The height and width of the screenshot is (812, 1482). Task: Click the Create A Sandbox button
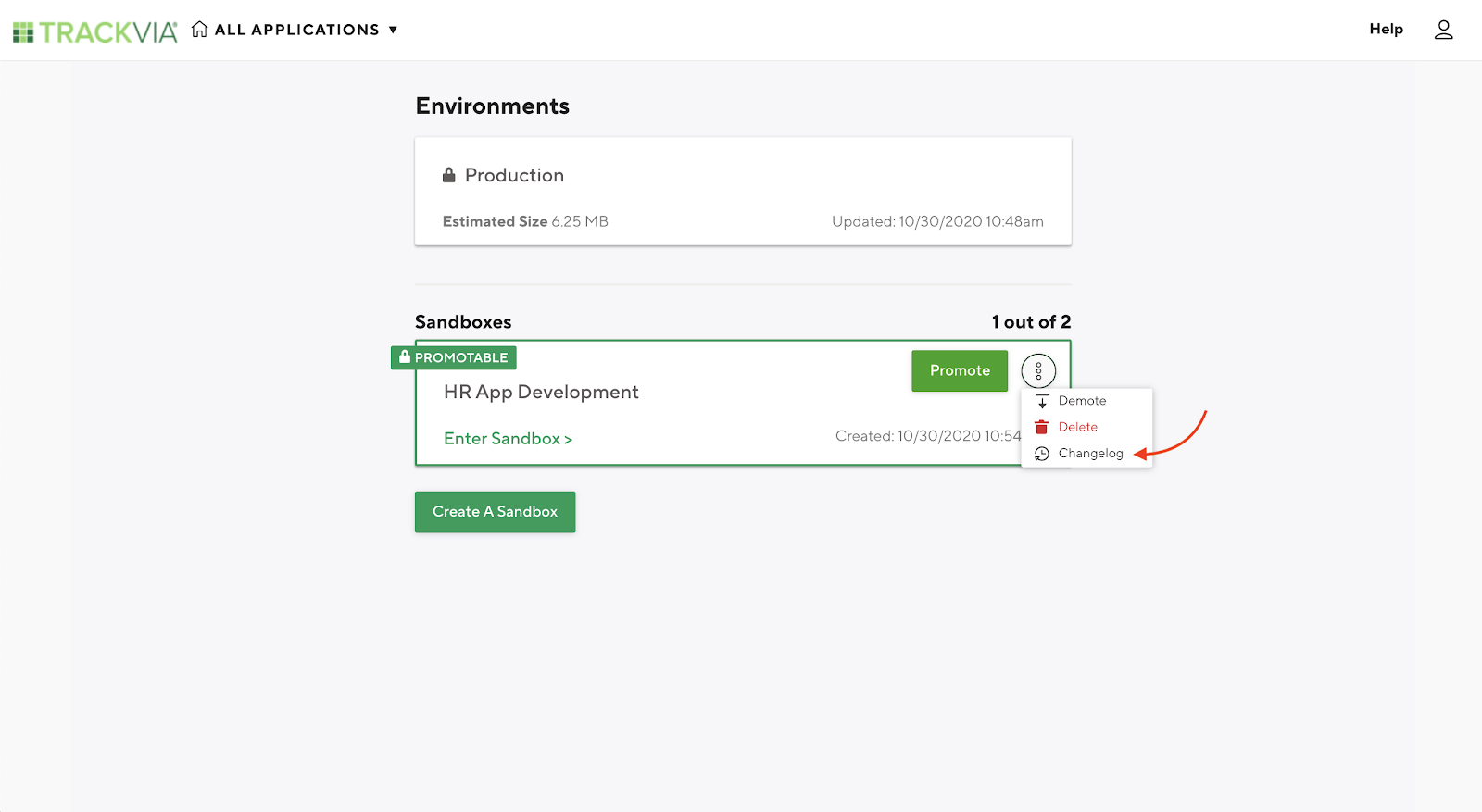[495, 512]
